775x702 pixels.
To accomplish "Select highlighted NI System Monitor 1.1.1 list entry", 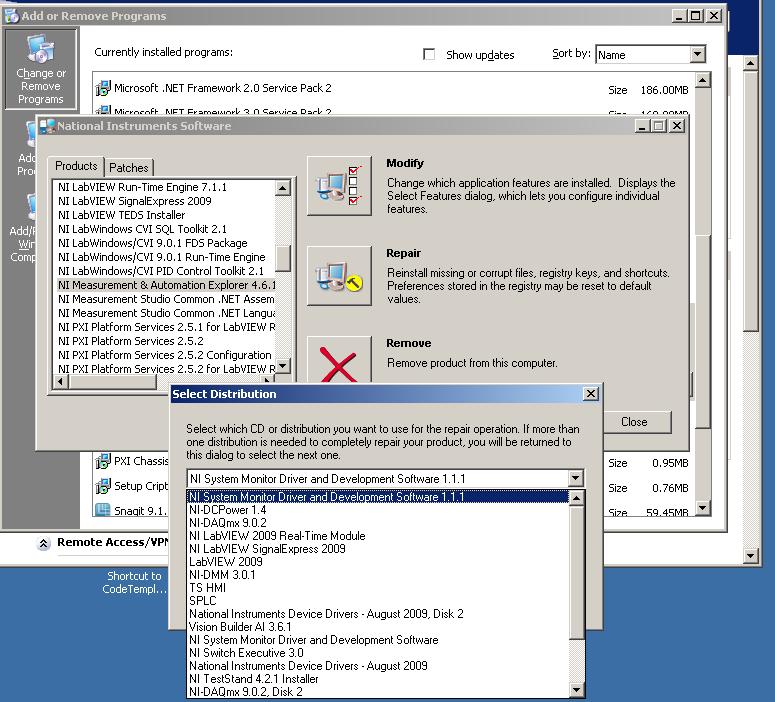I will click(378, 497).
